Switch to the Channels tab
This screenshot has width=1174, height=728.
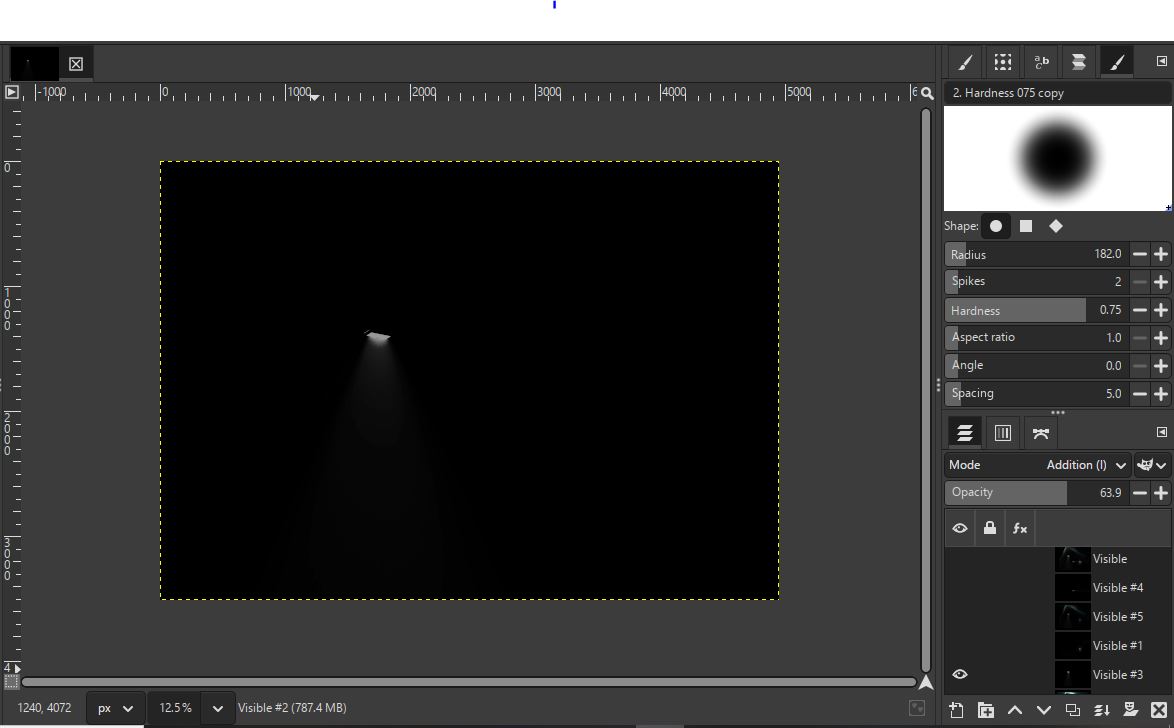click(x=1003, y=433)
